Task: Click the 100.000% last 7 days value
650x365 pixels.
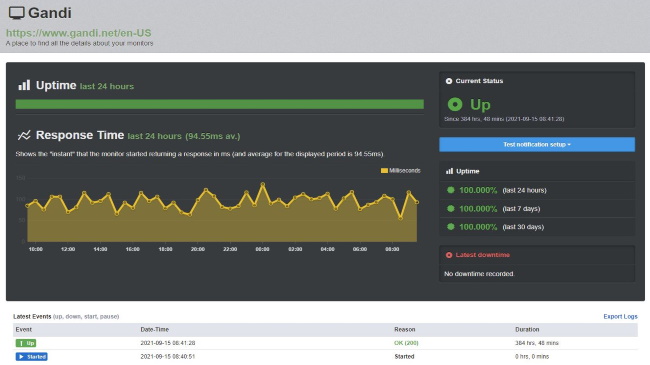Action: [478, 208]
